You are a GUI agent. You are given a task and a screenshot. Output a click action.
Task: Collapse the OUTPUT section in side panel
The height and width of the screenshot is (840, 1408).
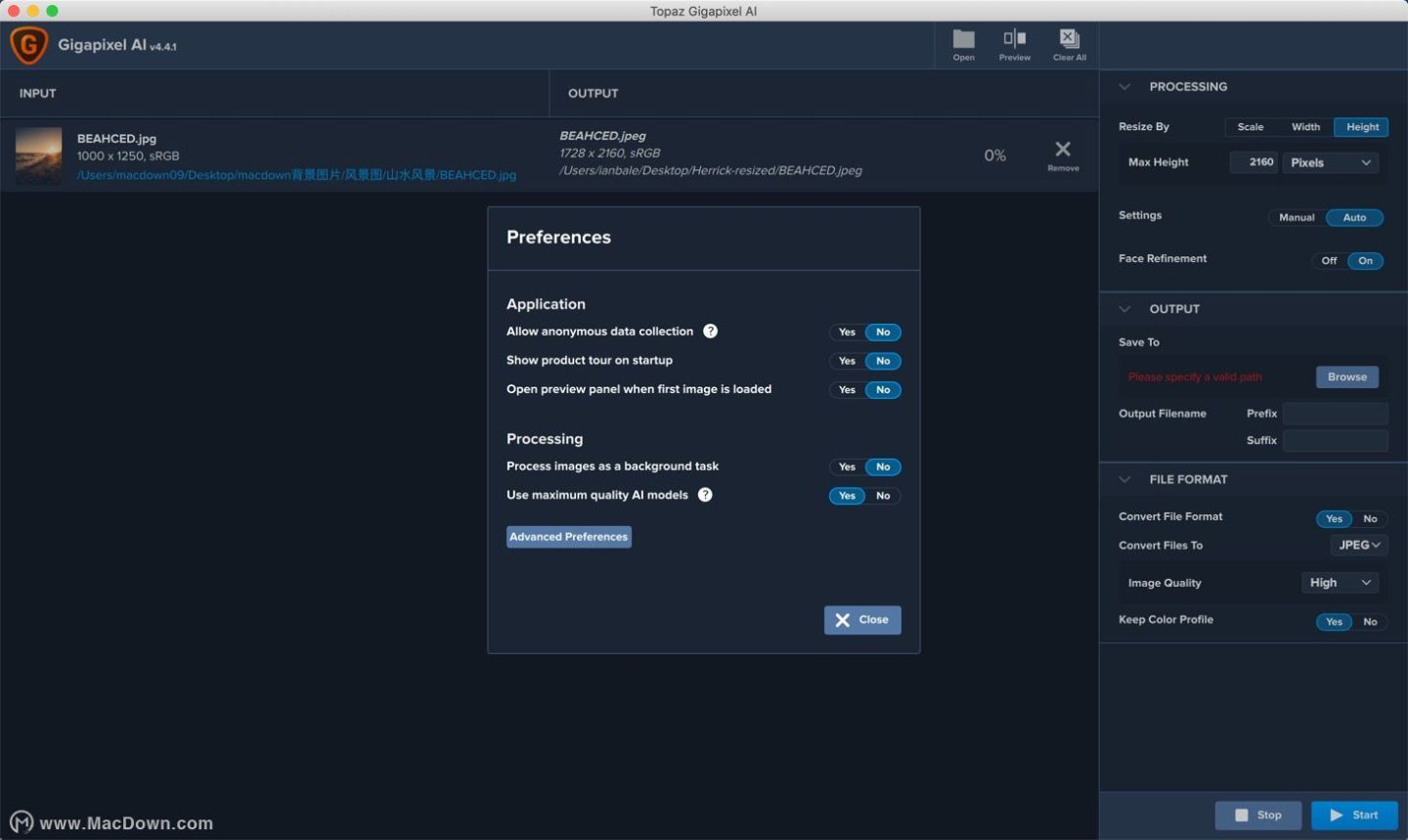pyautogui.click(x=1124, y=309)
